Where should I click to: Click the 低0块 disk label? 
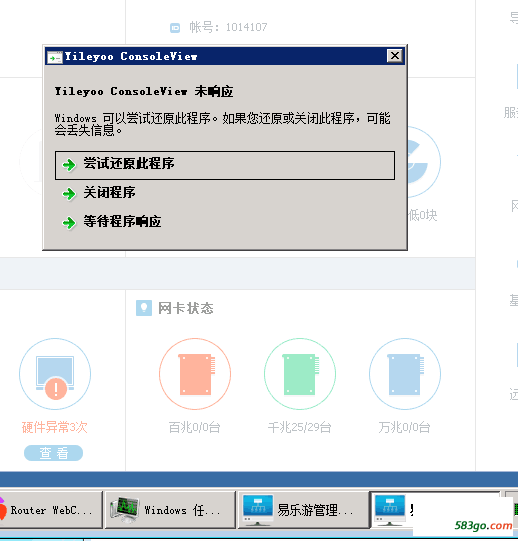[x=422, y=216]
